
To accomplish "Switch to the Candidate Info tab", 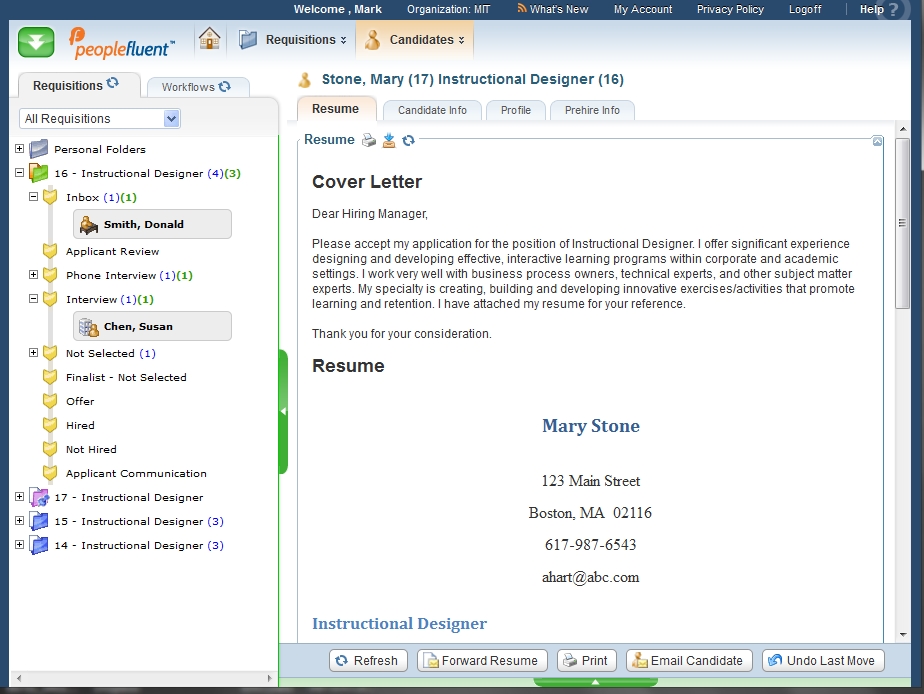I will pos(432,110).
